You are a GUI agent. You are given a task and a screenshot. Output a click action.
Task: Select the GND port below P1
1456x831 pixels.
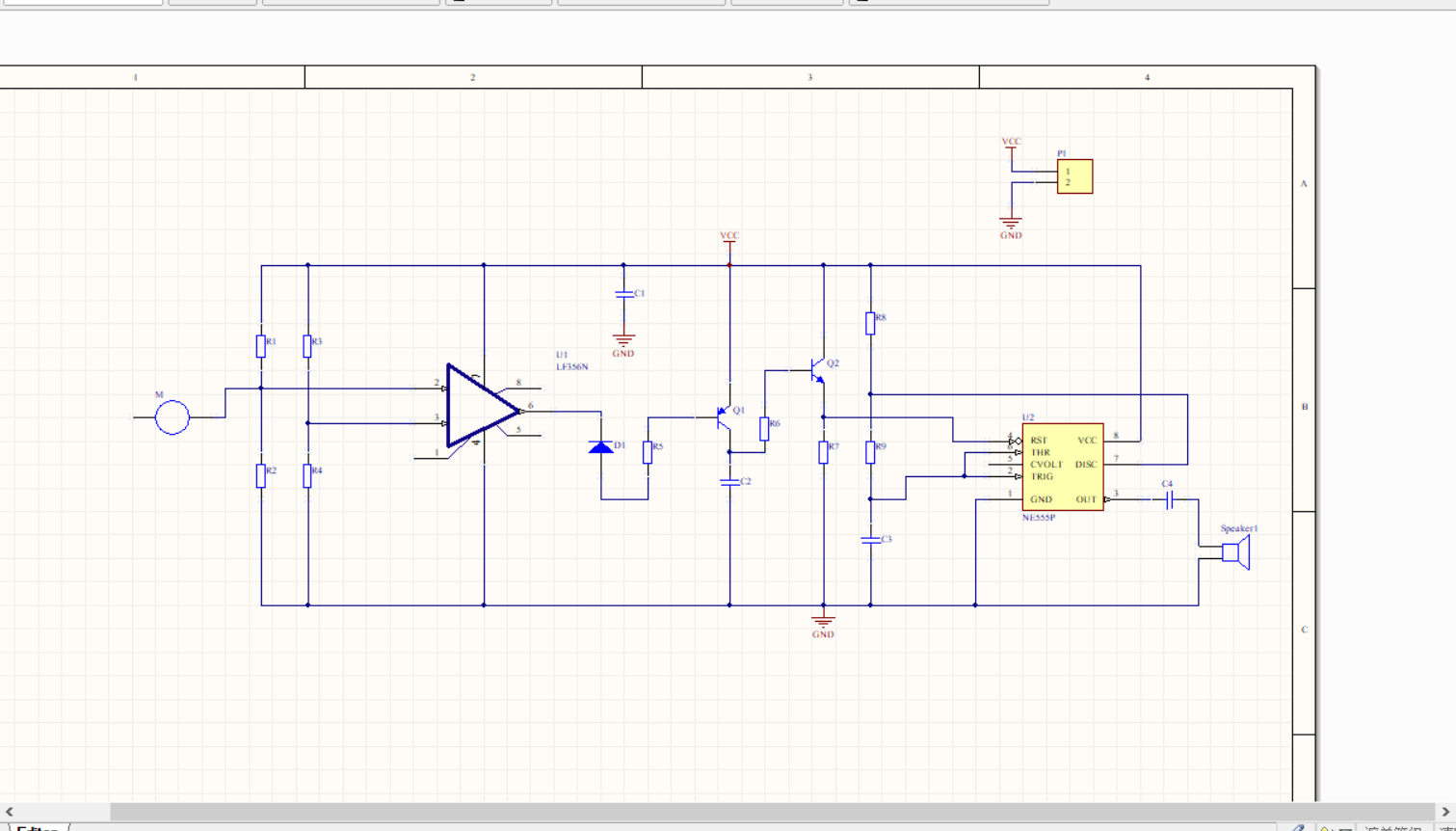[1010, 228]
